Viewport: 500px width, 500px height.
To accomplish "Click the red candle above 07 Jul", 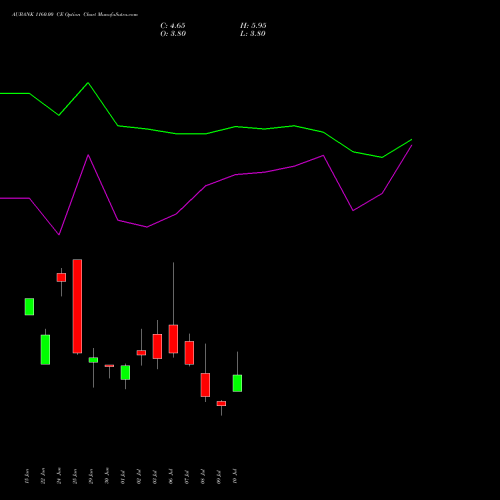I will (189, 353).
